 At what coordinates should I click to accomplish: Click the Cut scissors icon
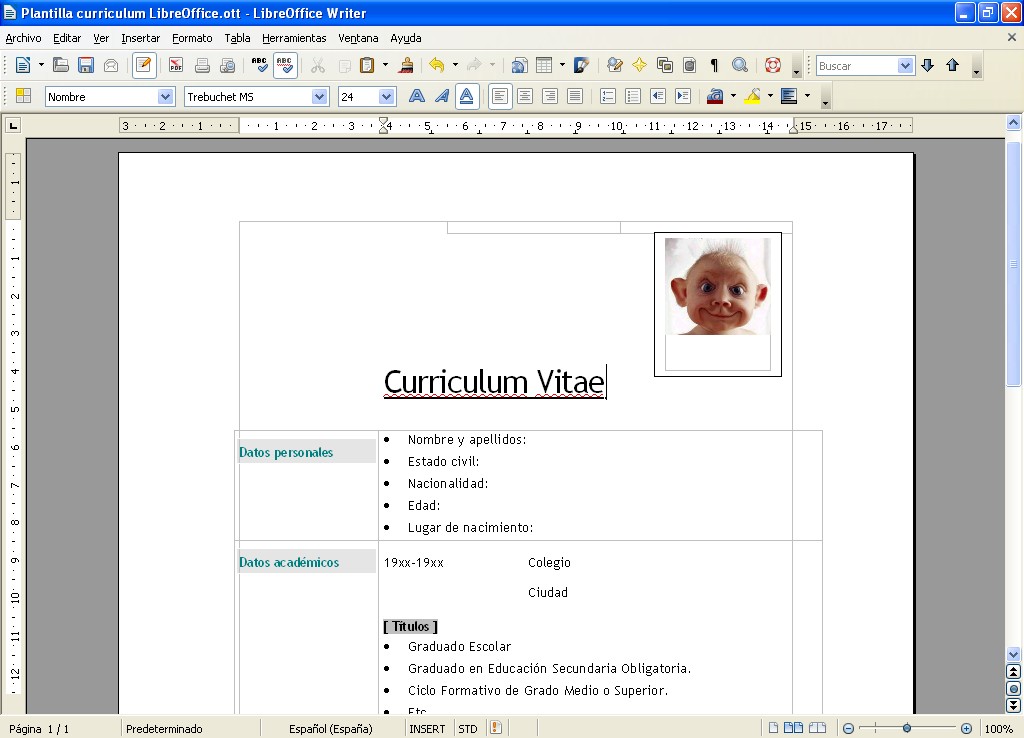(318, 65)
